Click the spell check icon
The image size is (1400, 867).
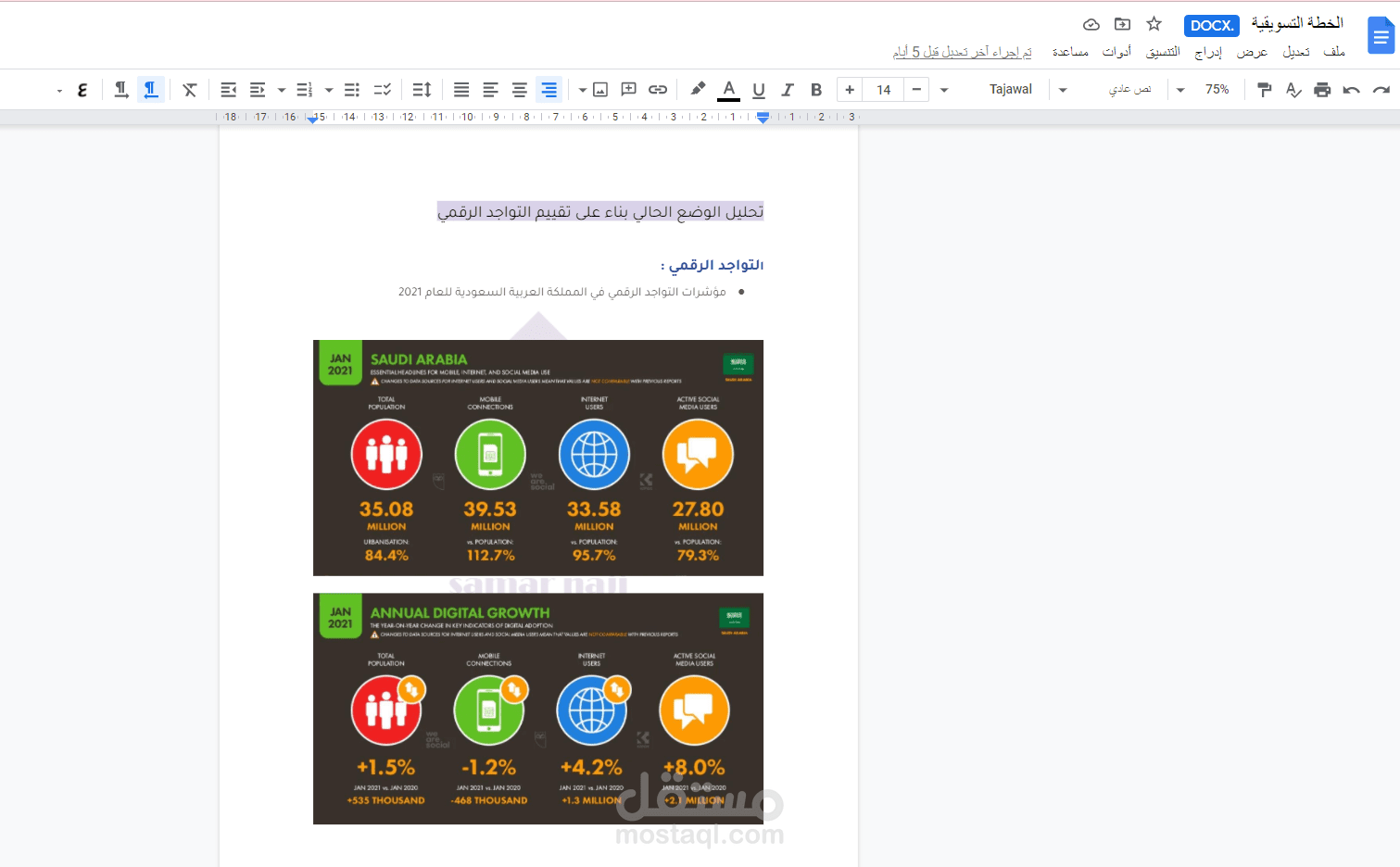pyautogui.click(x=1293, y=90)
